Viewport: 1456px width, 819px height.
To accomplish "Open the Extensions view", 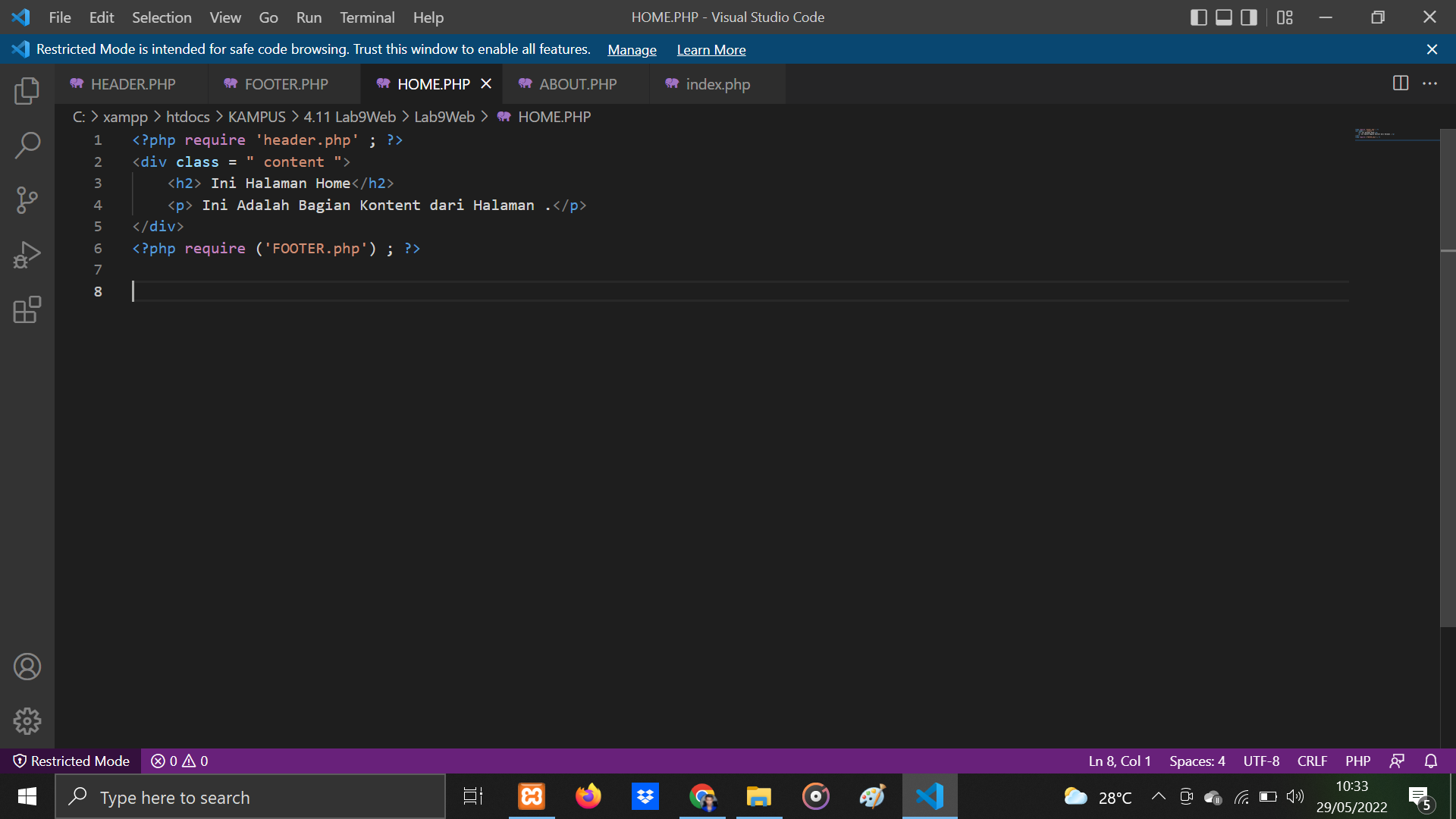I will [27, 309].
